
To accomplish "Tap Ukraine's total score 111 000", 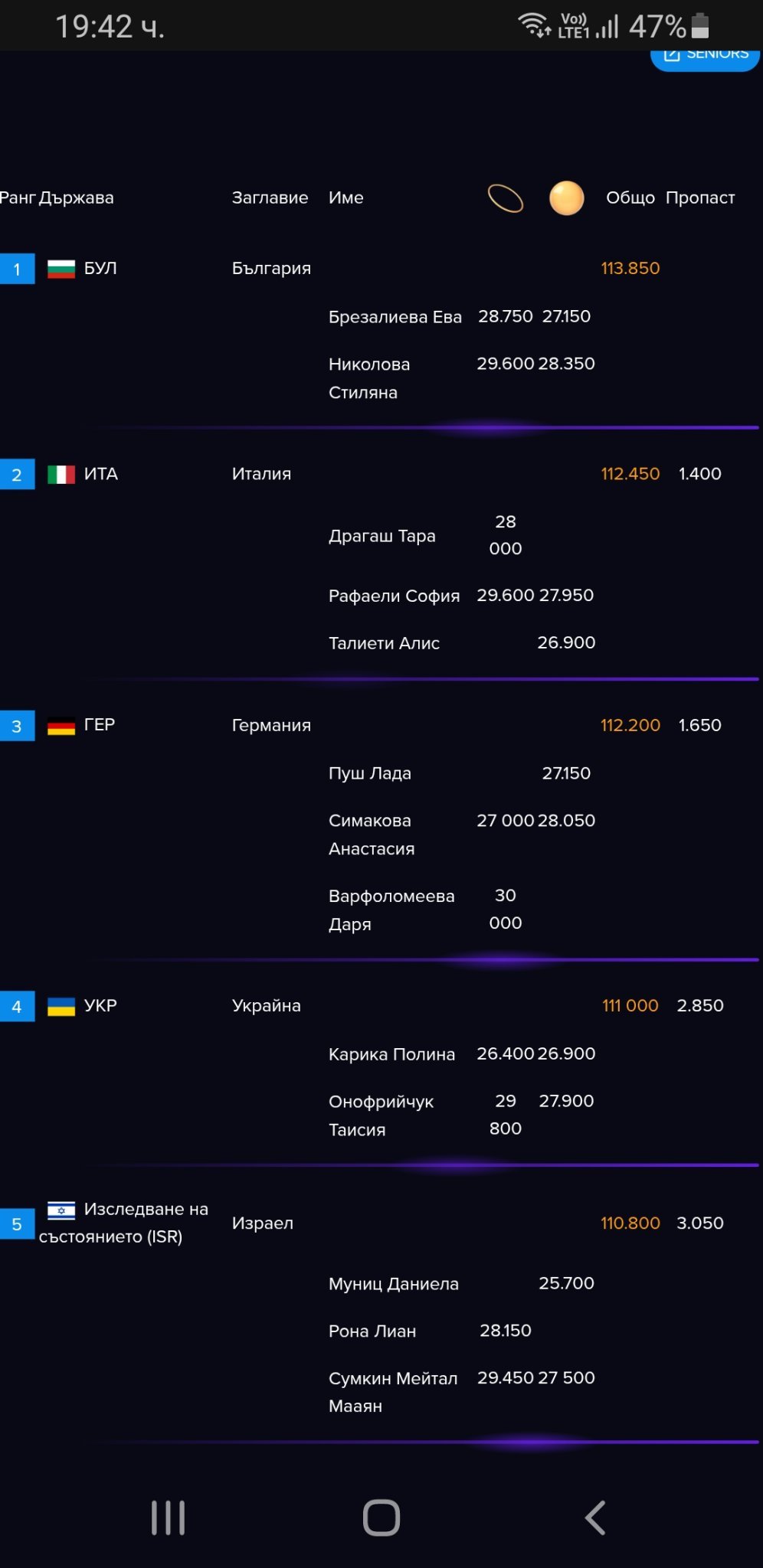I will (x=630, y=1006).
